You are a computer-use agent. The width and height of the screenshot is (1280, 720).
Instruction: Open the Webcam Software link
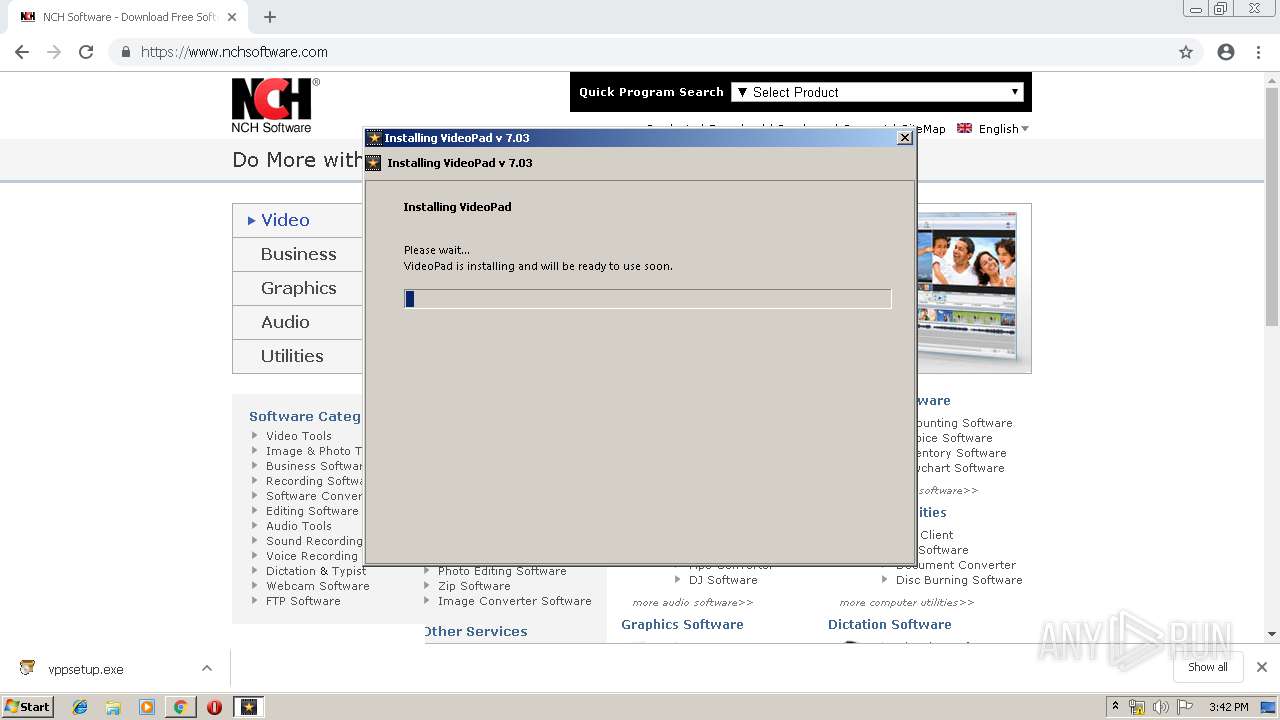(x=318, y=586)
